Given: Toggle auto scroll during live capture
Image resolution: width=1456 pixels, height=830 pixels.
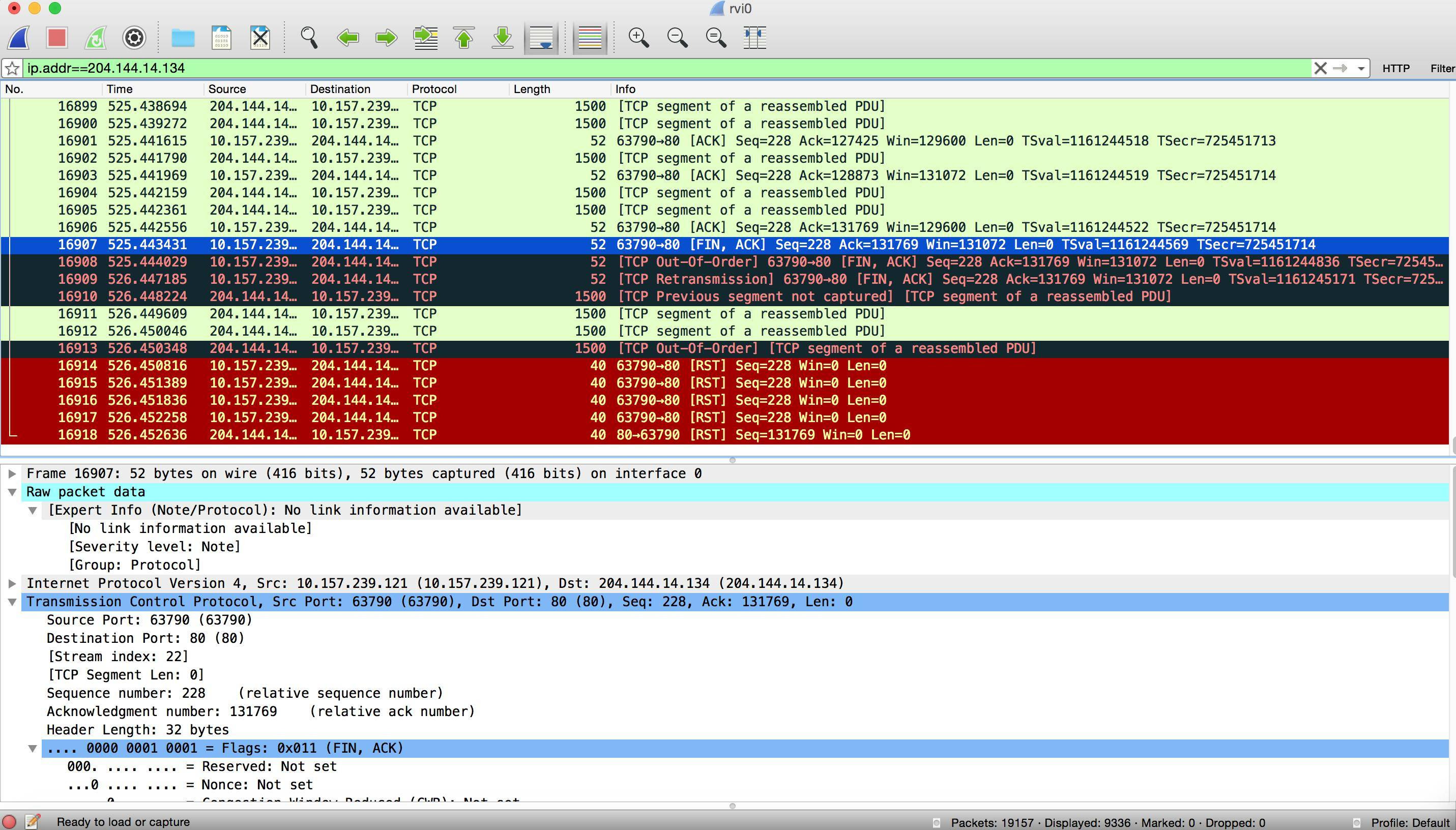Looking at the screenshot, I should pos(541,38).
